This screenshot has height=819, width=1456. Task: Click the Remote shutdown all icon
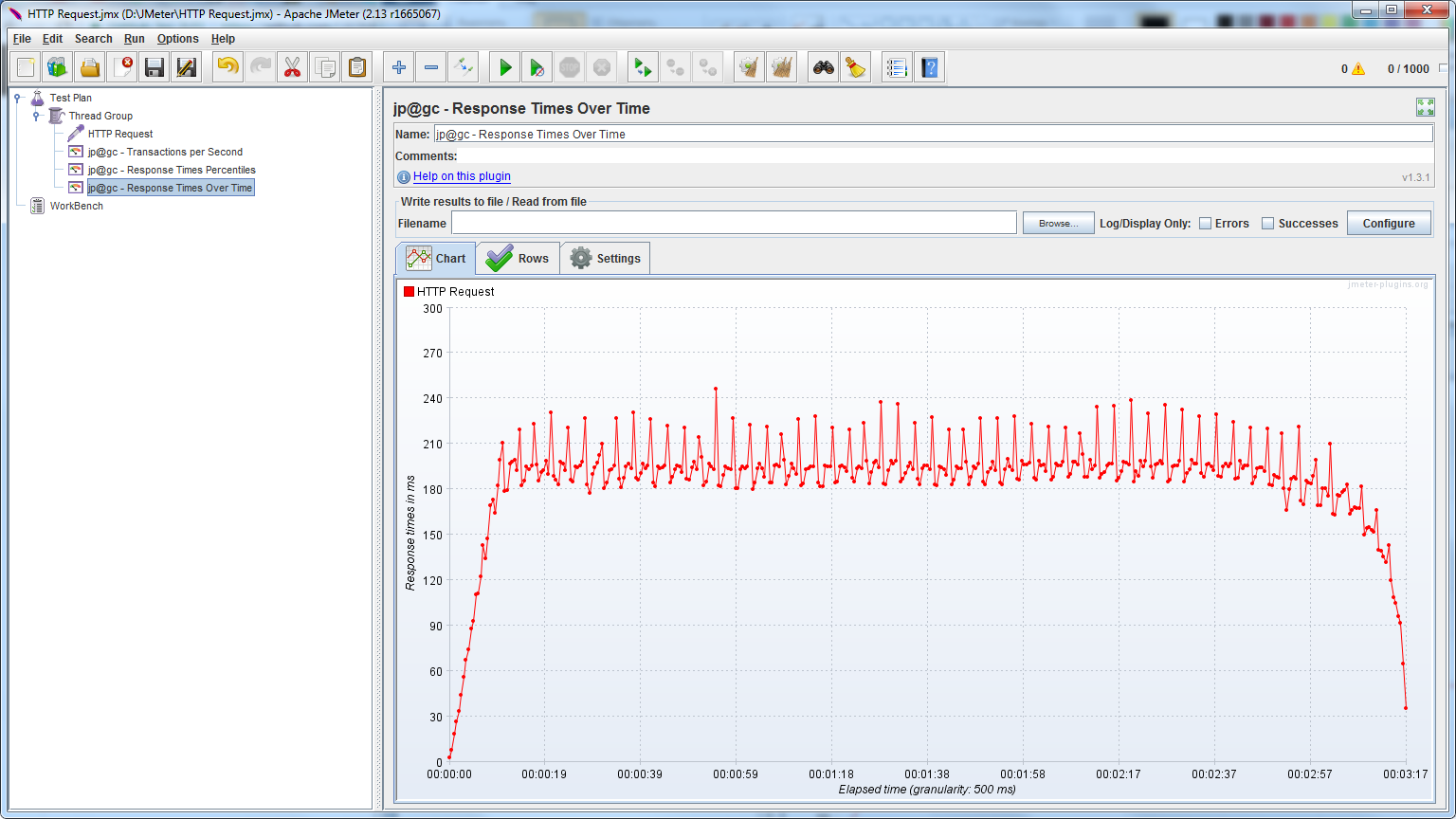[x=708, y=67]
